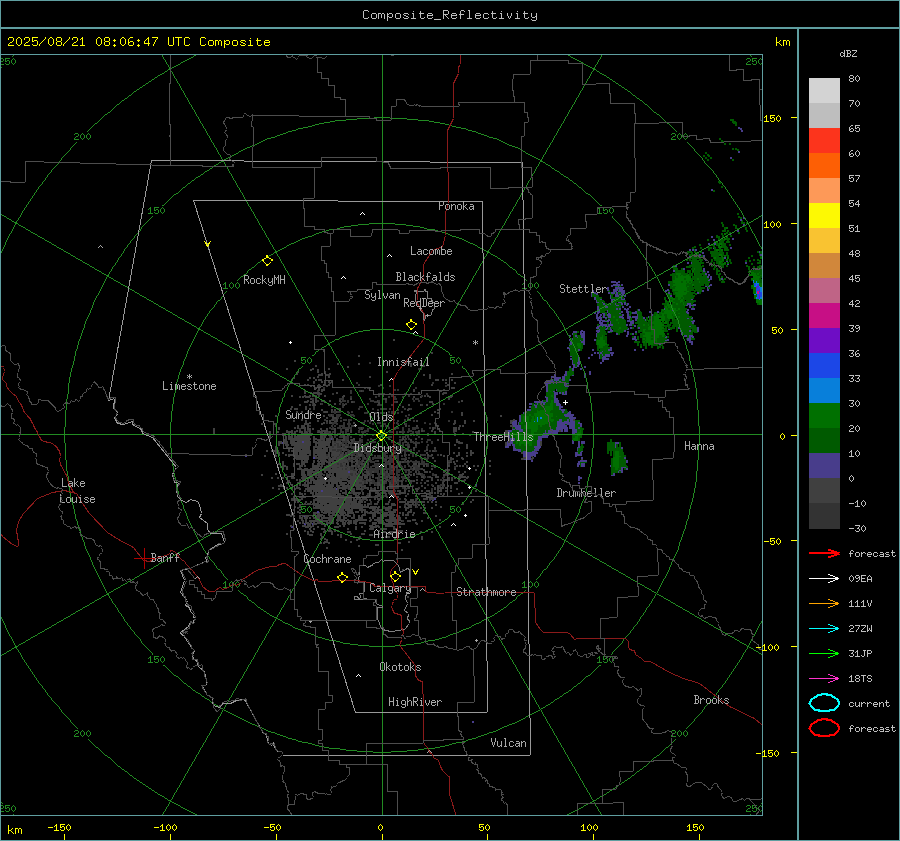Click the magenta 18TS arrow in legend
The width and height of the screenshot is (900, 841).
(x=824, y=679)
